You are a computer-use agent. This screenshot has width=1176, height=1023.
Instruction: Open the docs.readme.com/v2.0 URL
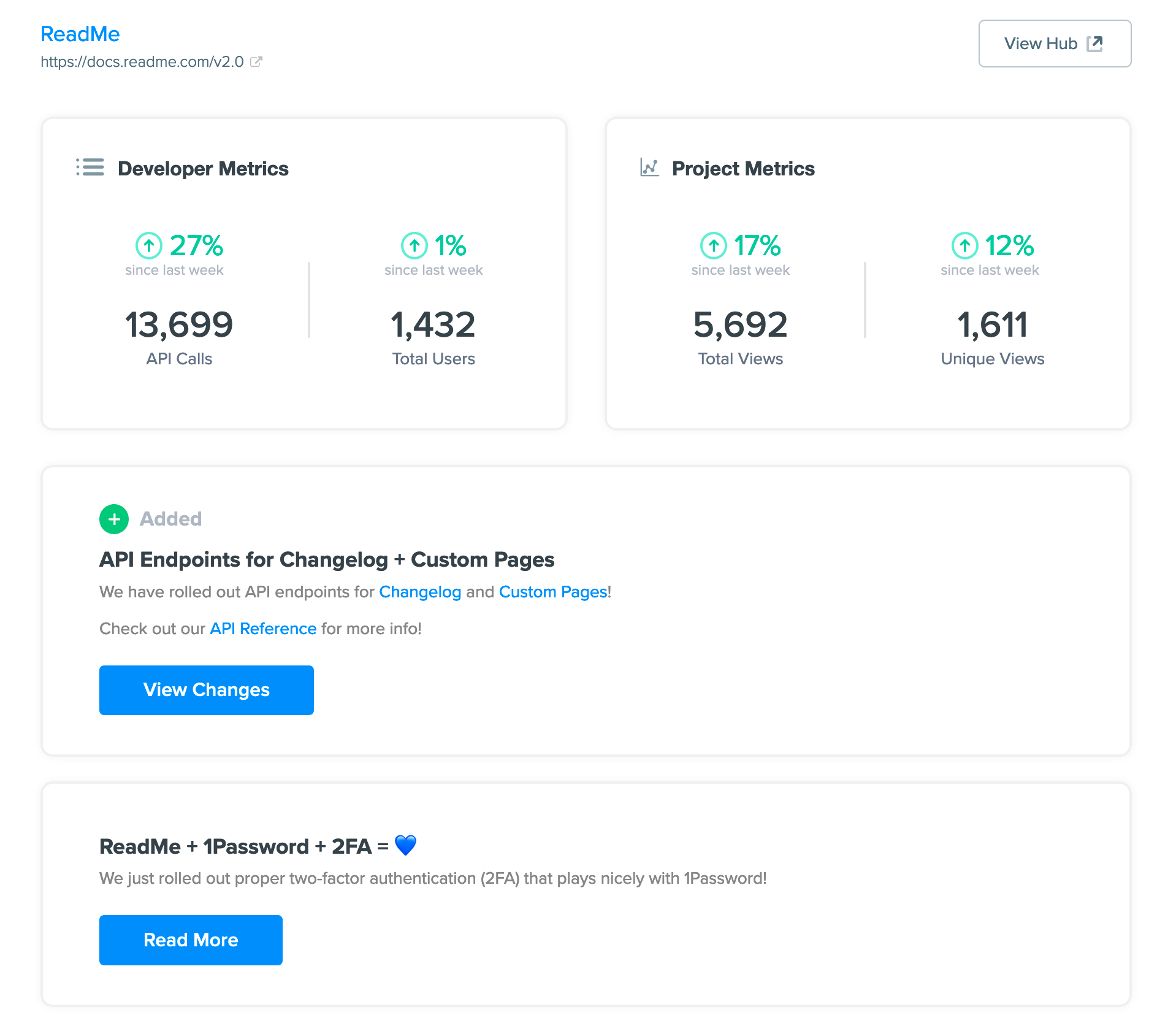tap(142, 62)
